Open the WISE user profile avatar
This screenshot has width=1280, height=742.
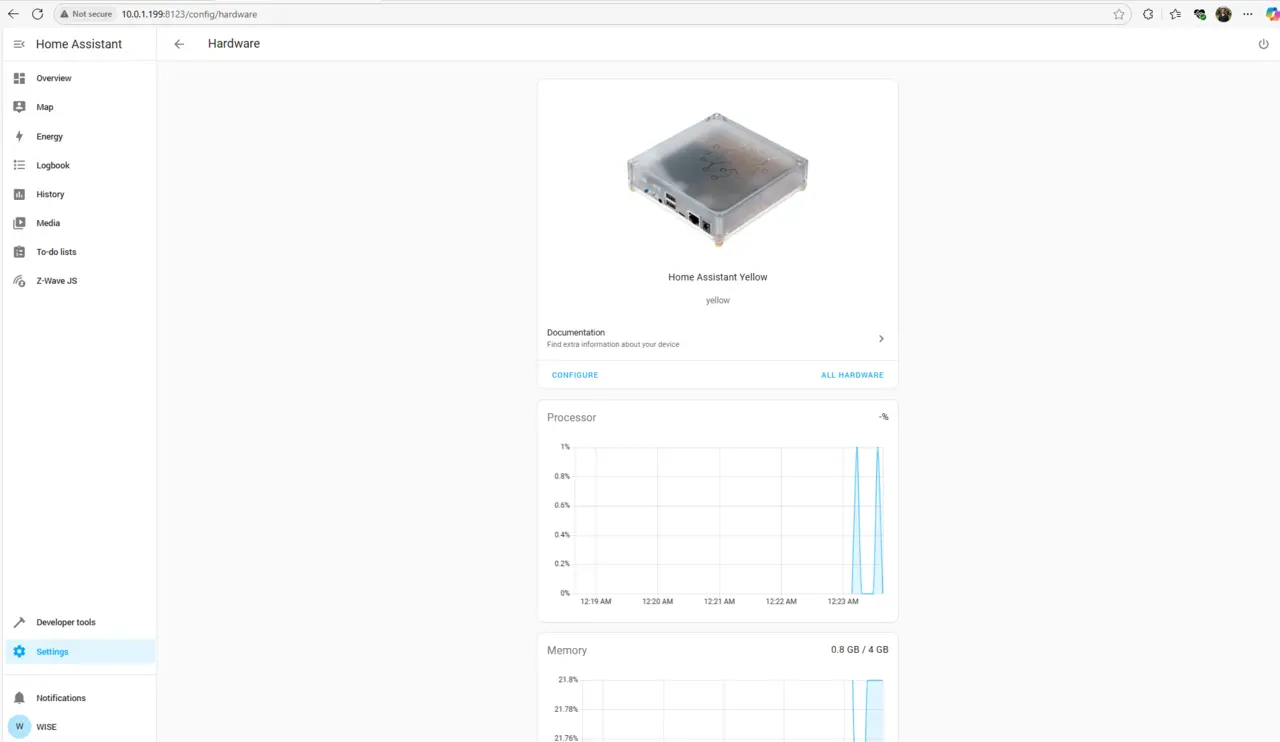click(x=19, y=727)
